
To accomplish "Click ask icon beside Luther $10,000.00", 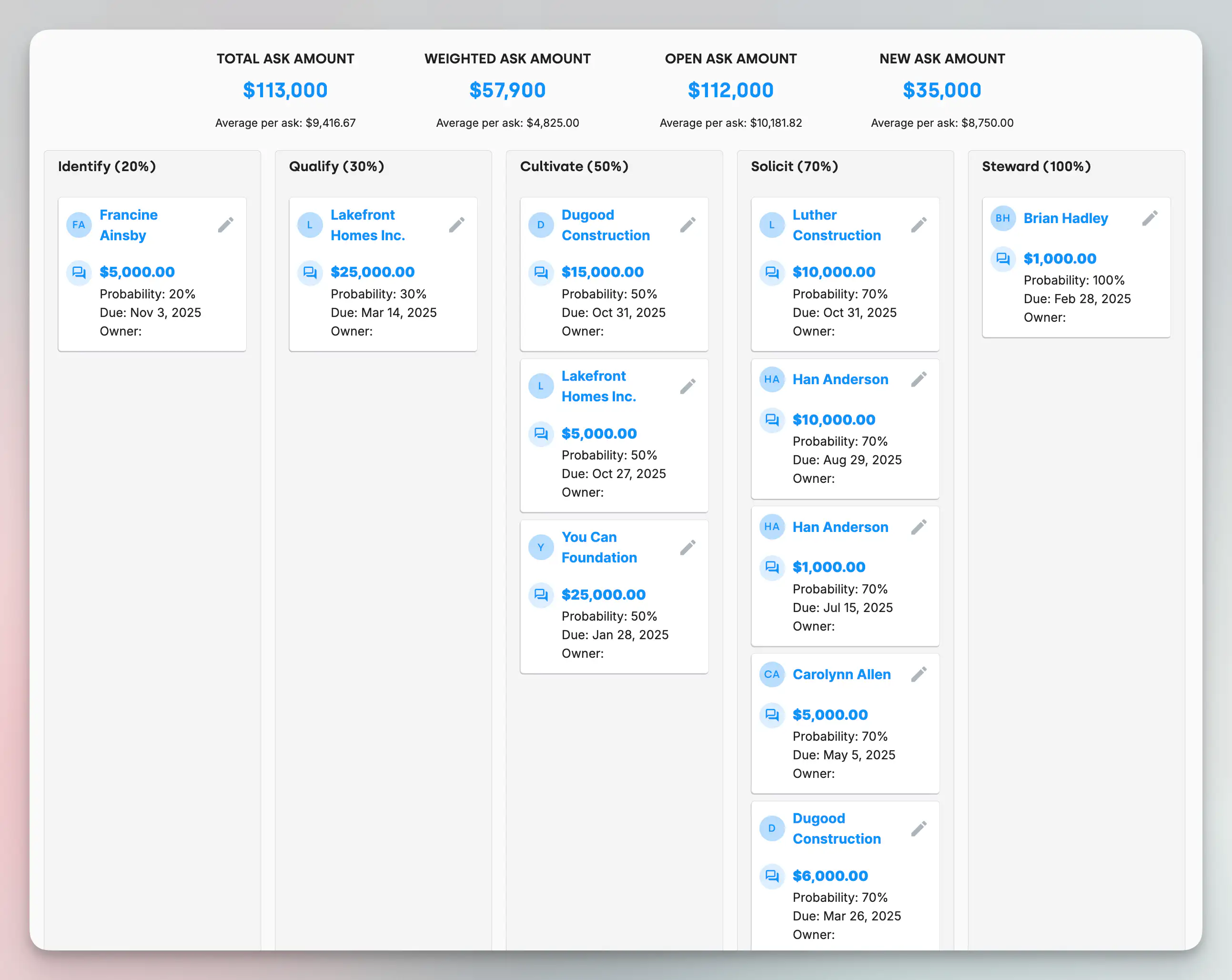I will coord(771,272).
